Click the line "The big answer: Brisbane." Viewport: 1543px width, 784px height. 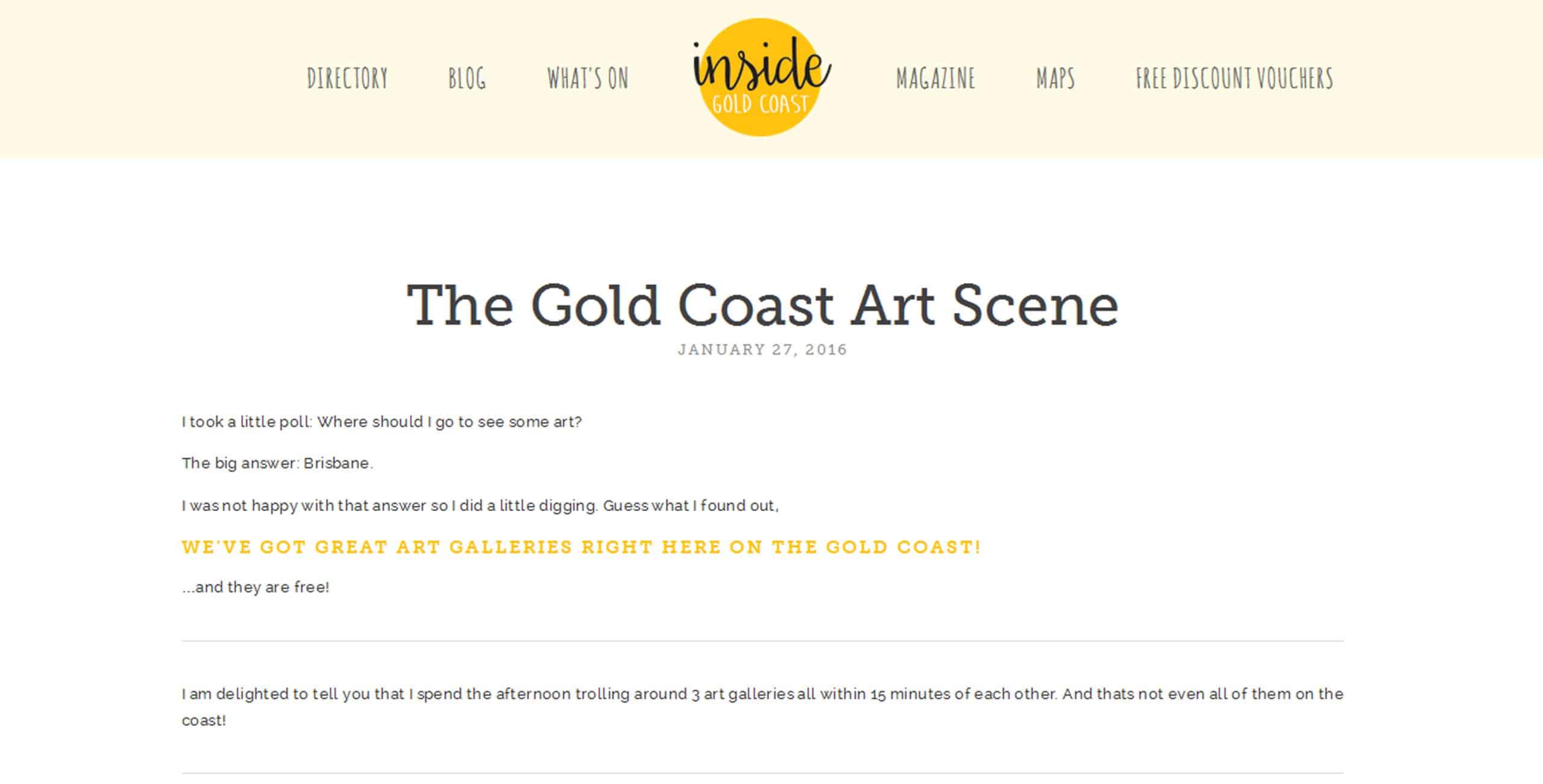coord(277,463)
